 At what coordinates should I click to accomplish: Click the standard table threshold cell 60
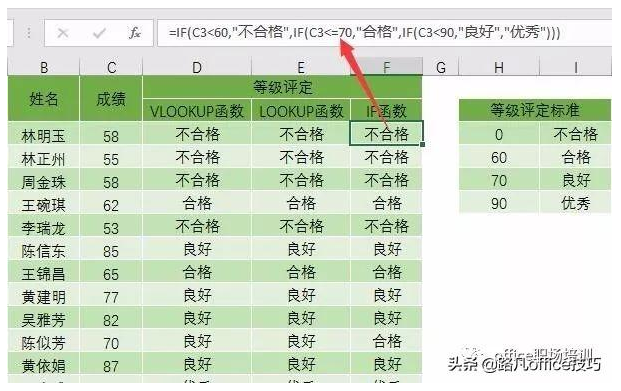499,157
